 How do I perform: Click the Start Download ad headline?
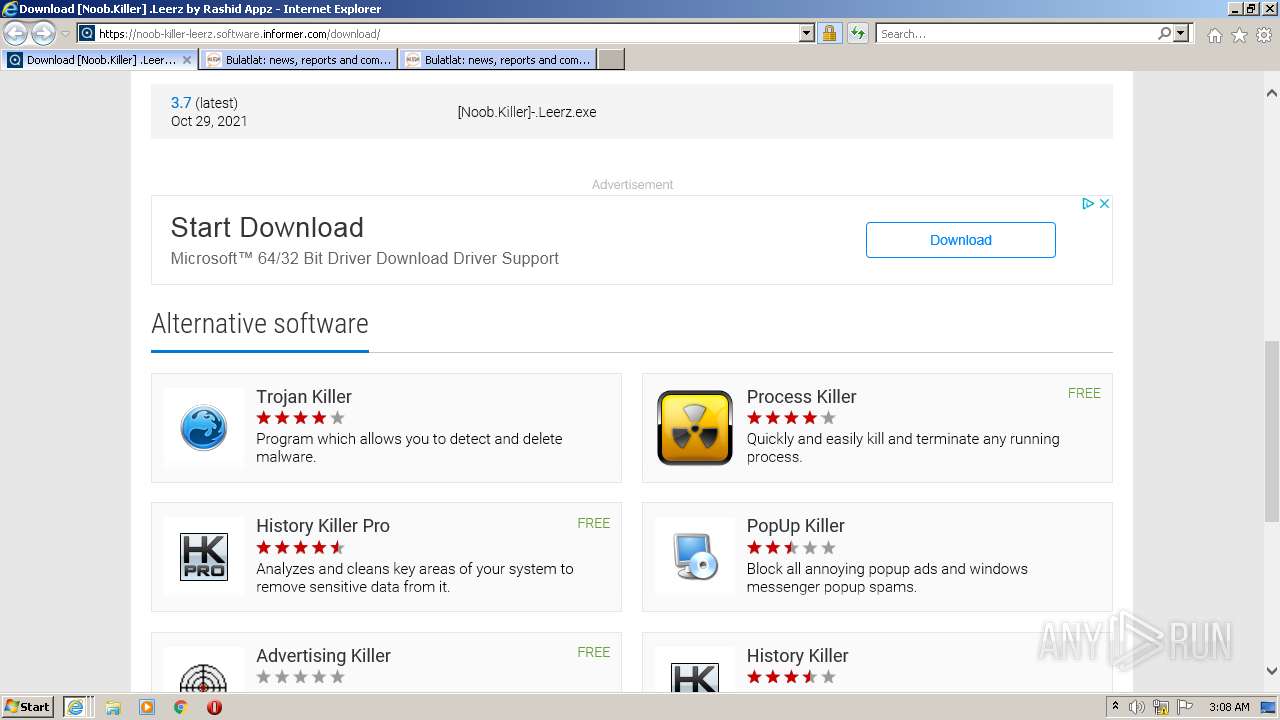point(267,227)
